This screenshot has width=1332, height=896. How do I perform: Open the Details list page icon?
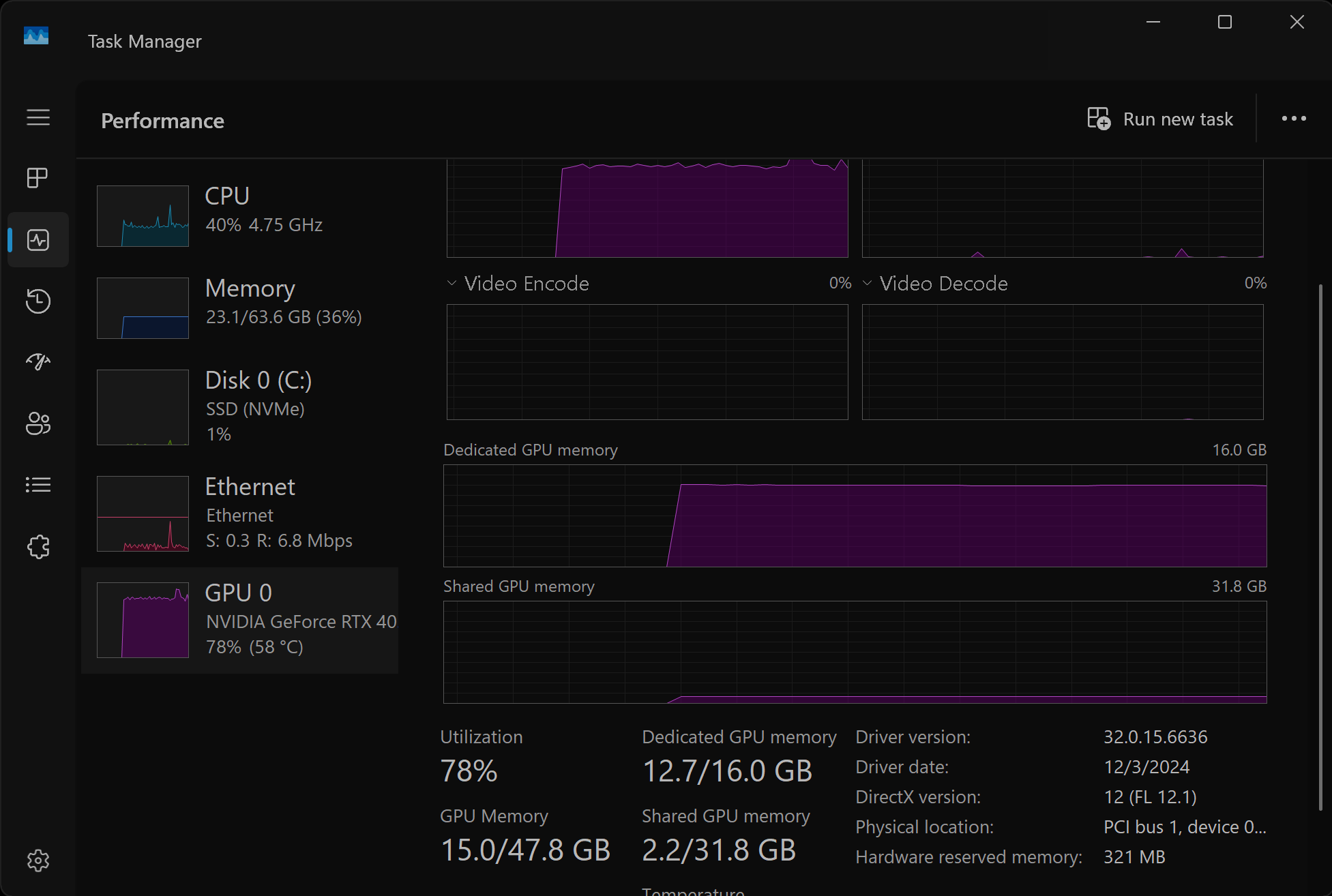[x=38, y=485]
